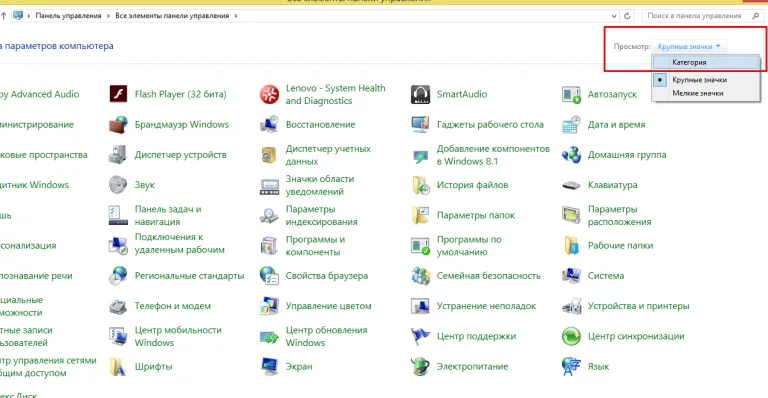Expand the address bar history dropdown
Image resolution: width=768 pixels, height=398 pixels.
tap(614, 16)
